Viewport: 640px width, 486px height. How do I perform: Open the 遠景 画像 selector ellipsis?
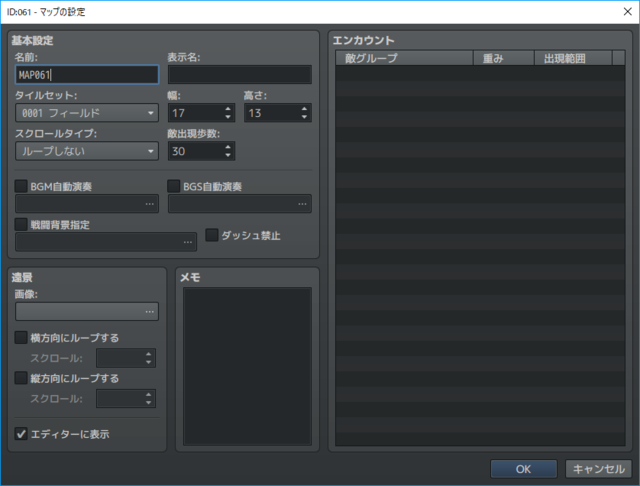(149, 312)
